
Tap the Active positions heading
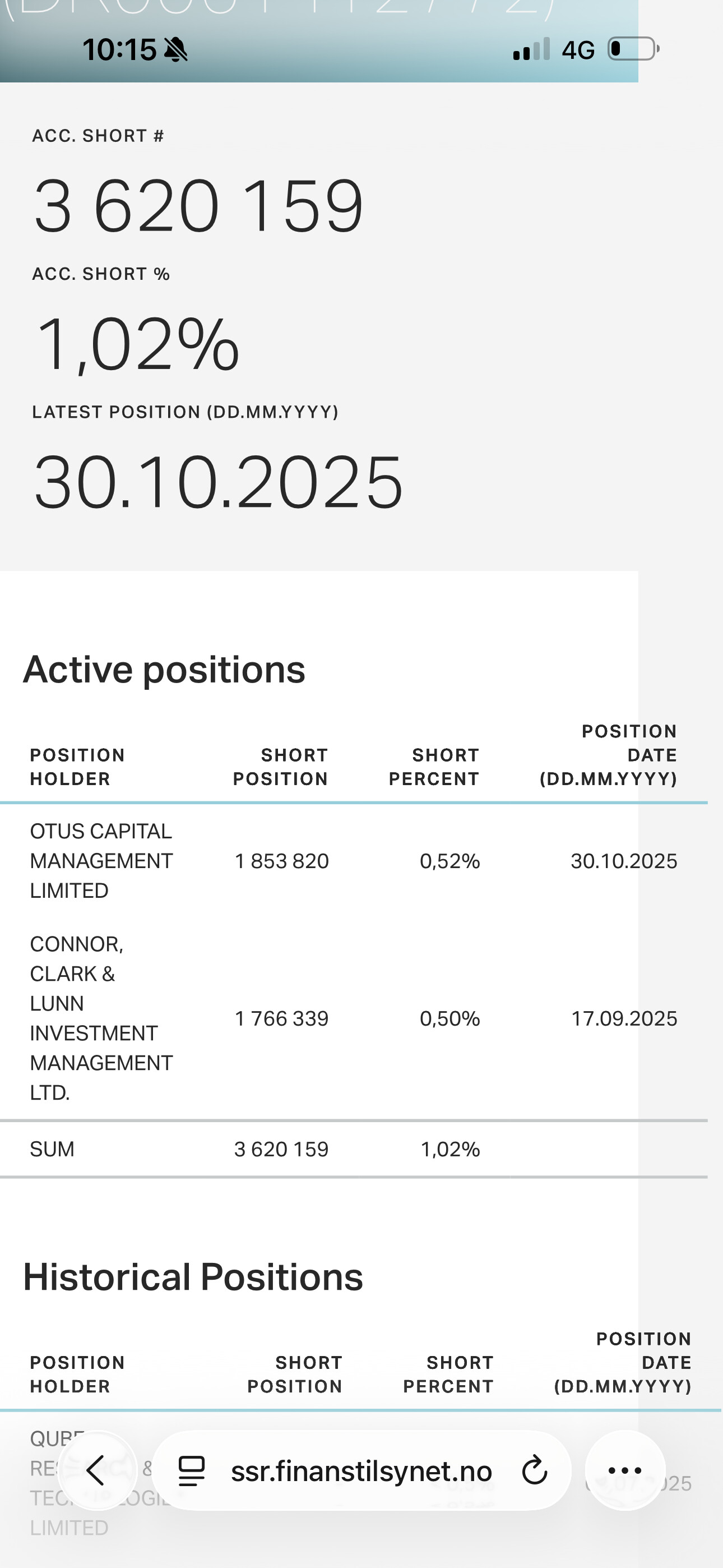[x=164, y=670]
